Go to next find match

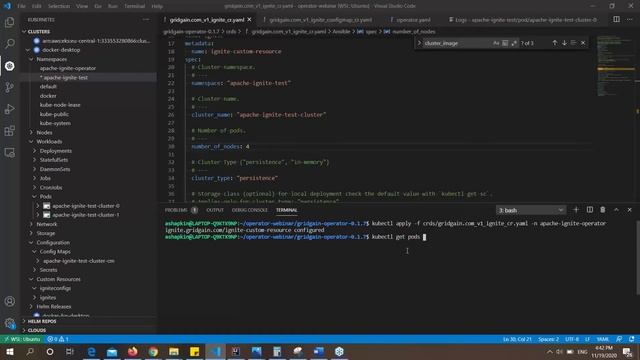(564, 43)
